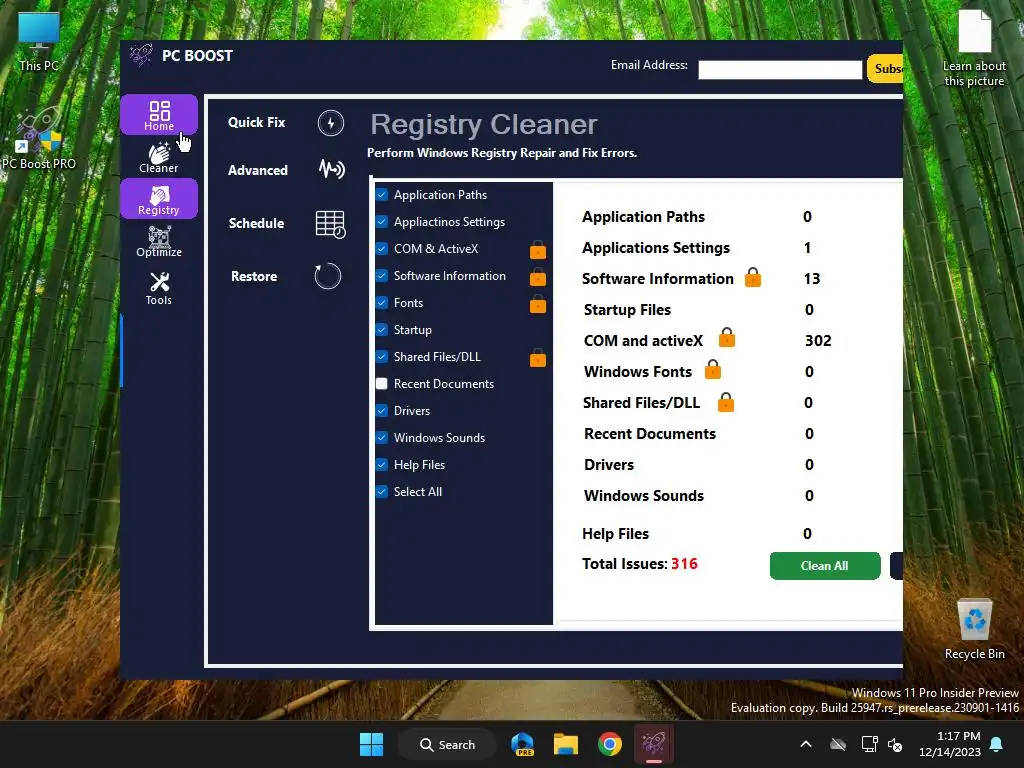
Task: Click the network icon in system tray
Action: click(869, 744)
